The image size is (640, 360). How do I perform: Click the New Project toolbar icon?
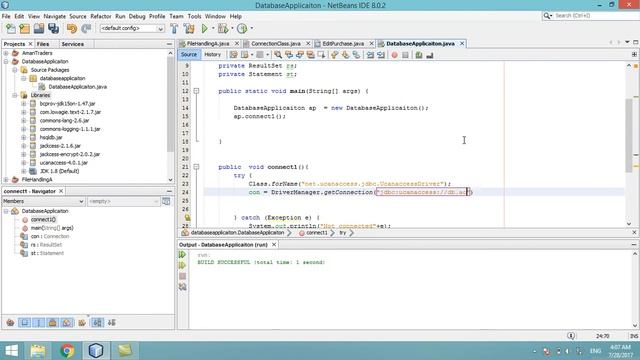pyautogui.click(x=24, y=29)
